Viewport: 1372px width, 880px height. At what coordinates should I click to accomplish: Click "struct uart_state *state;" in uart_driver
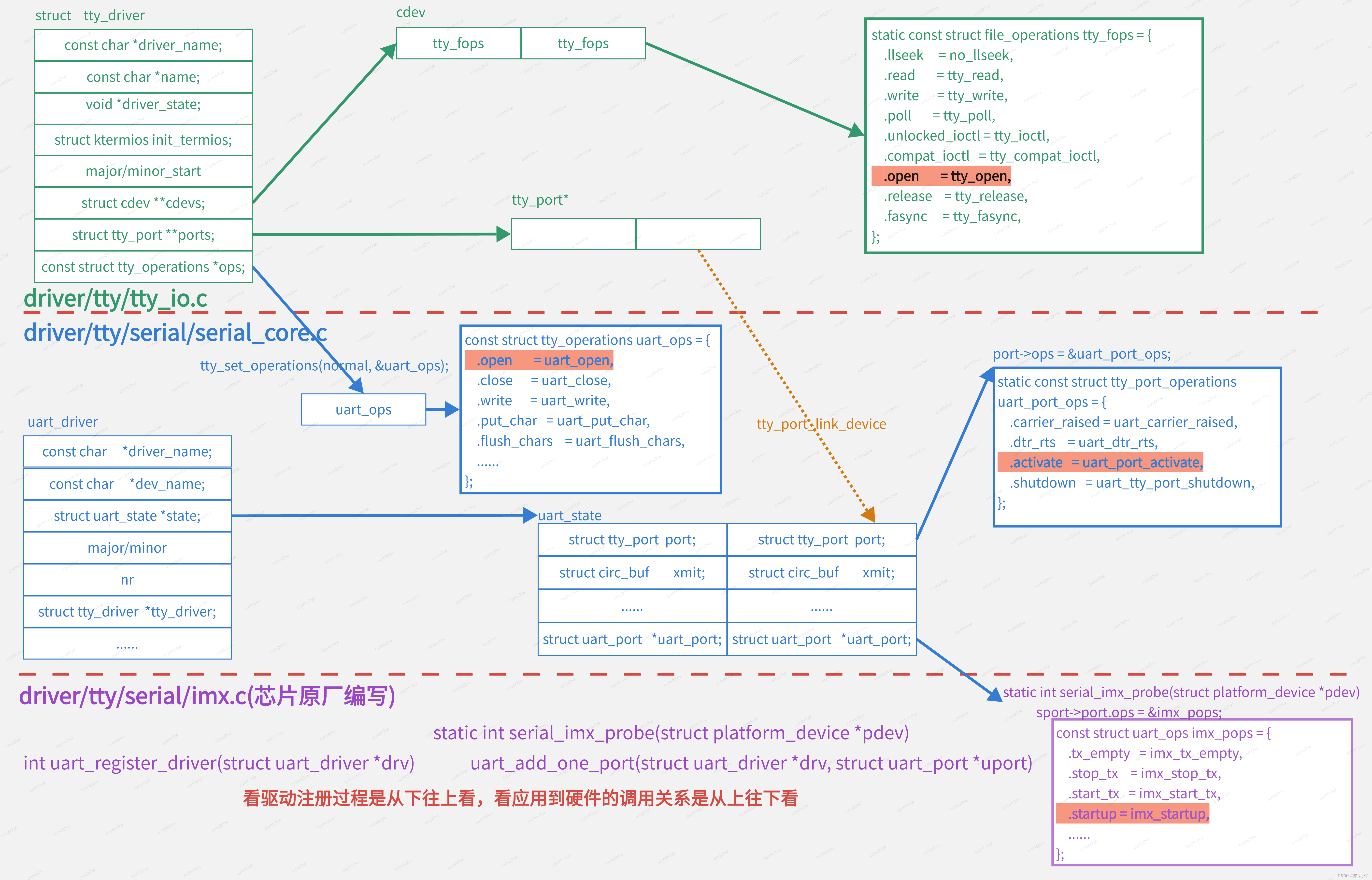(x=127, y=516)
